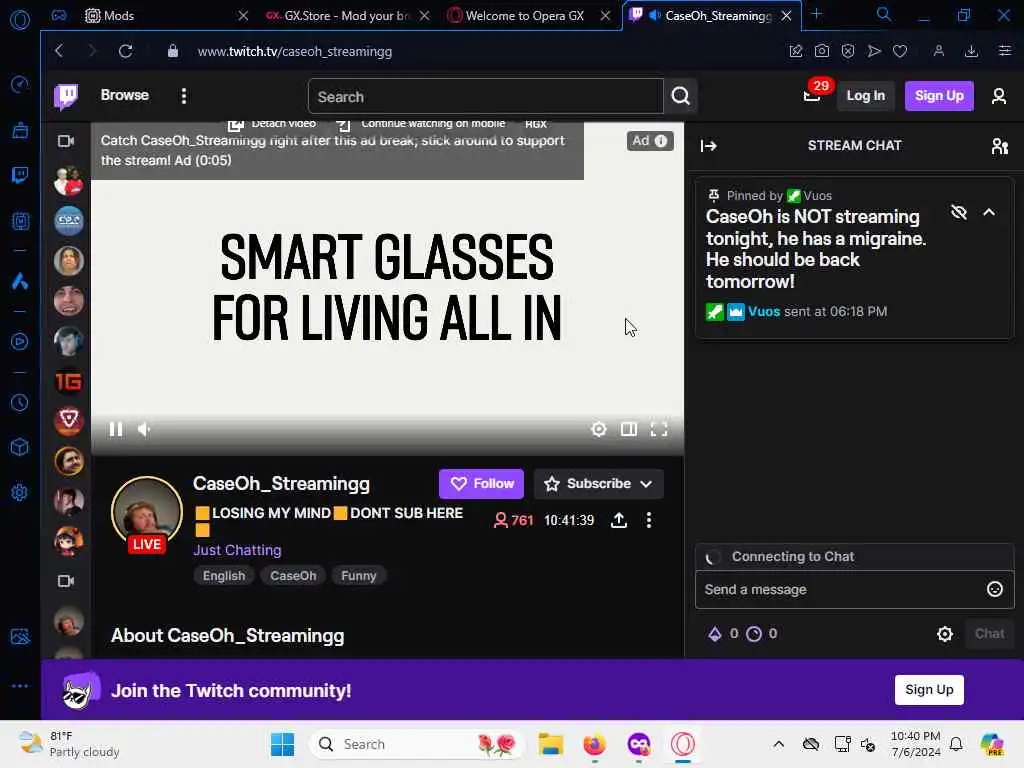
Task: Add page to bookmarks heart icon
Action: pyautogui.click(x=900, y=51)
